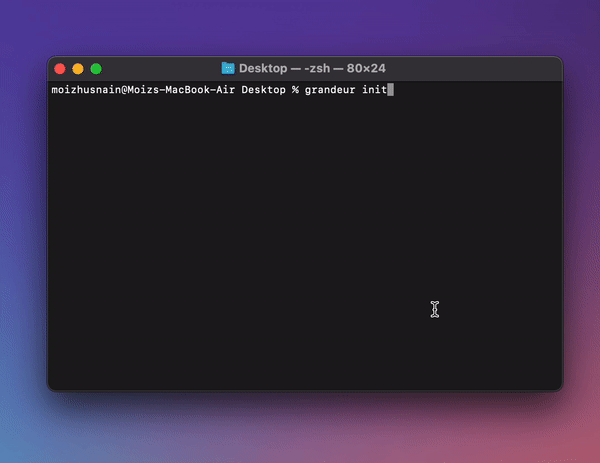Viewport: 600px width, 463px height.
Task: Minimize Terminal using the yellow button
Action: click(78, 69)
